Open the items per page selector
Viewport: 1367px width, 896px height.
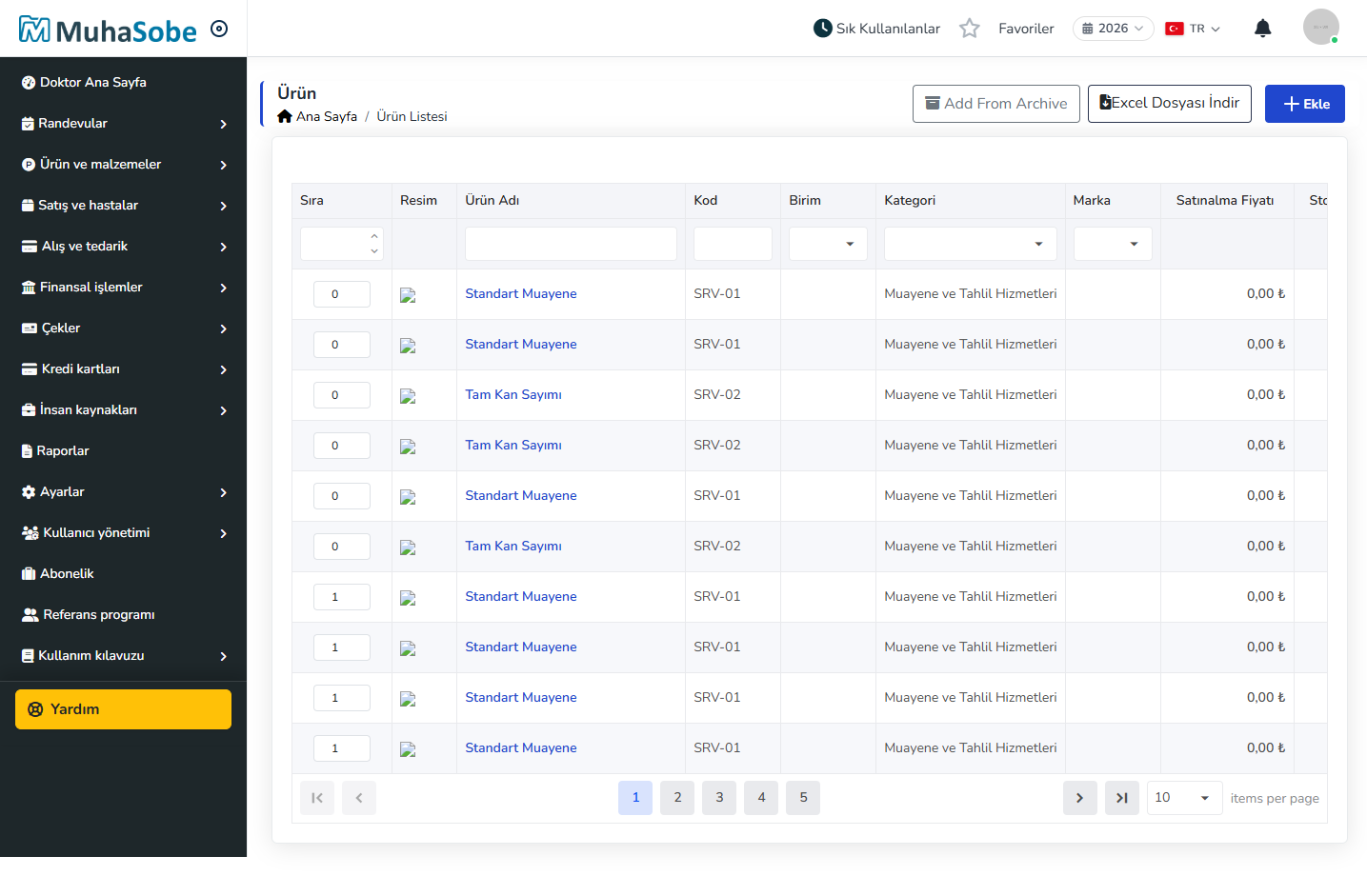pos(1184,798)
